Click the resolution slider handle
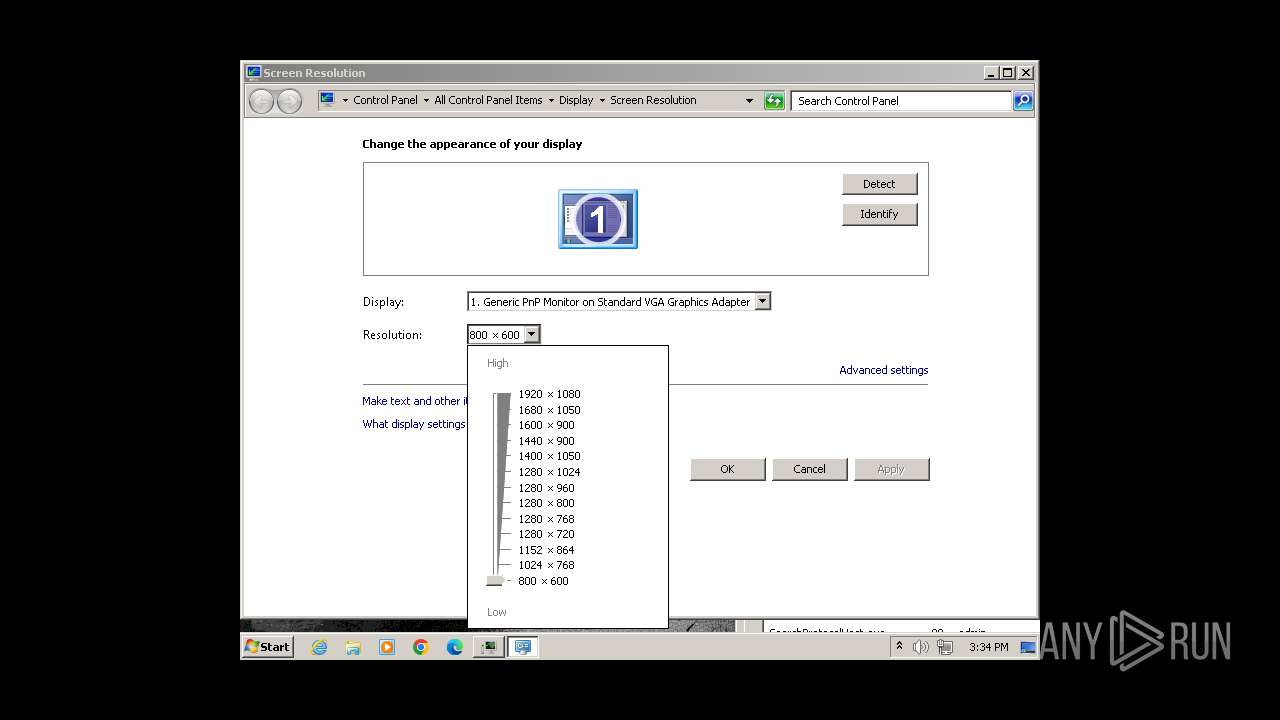Image resolution: width=1280 pixels, height=720 pixels. [x=495, y=581]
